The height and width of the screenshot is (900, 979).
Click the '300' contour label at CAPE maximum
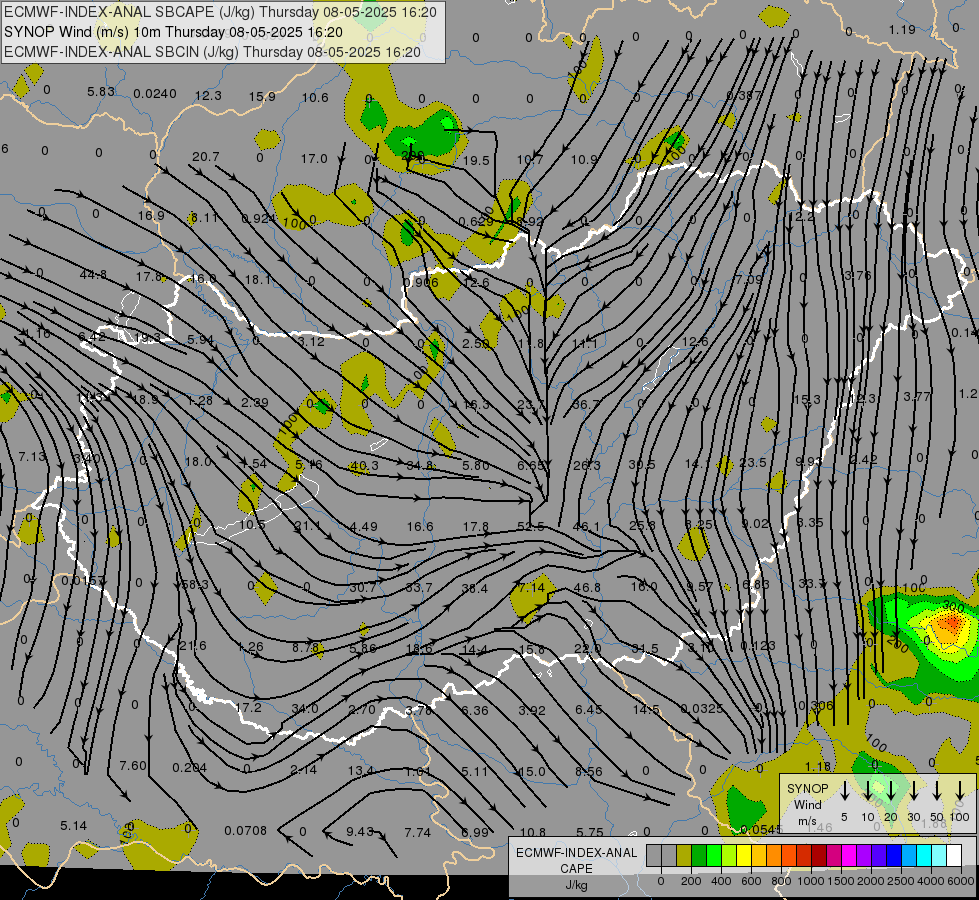(953, 606)
